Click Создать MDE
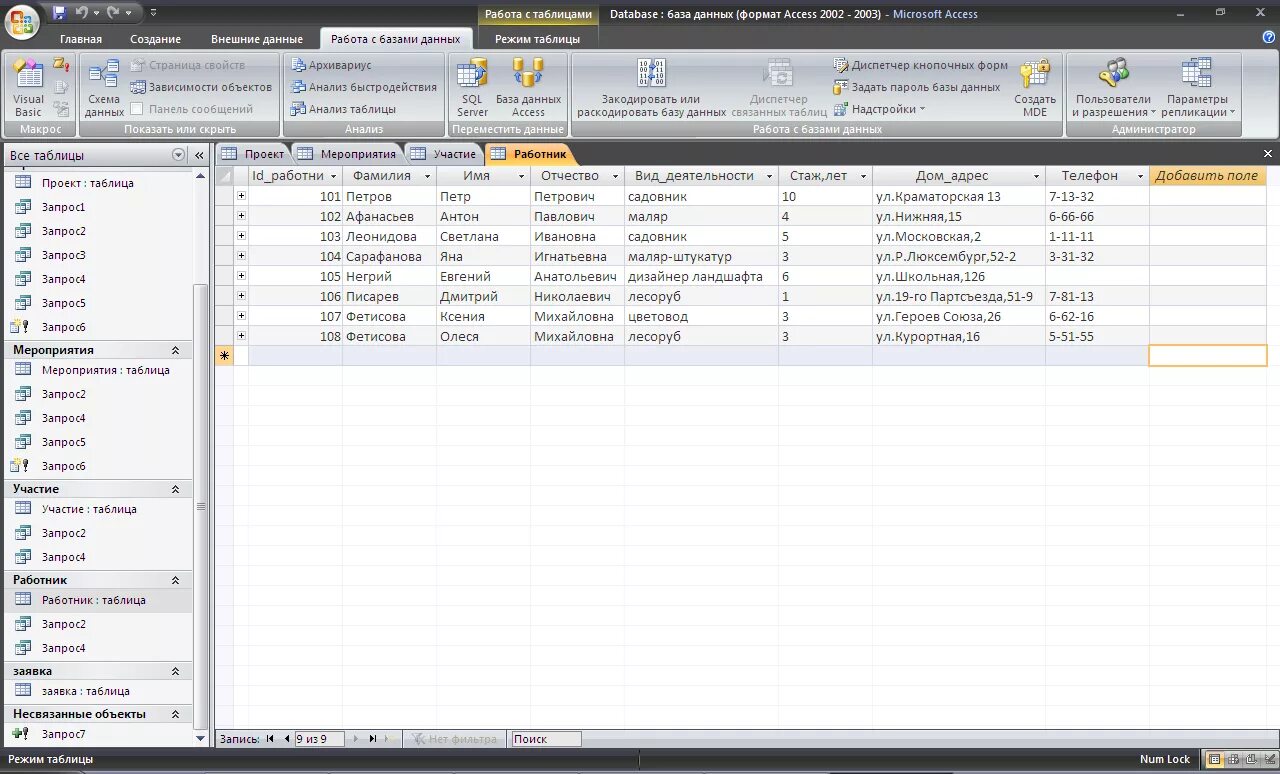1280x774 pixels. pyautogui.click(x=1034, y=88)
